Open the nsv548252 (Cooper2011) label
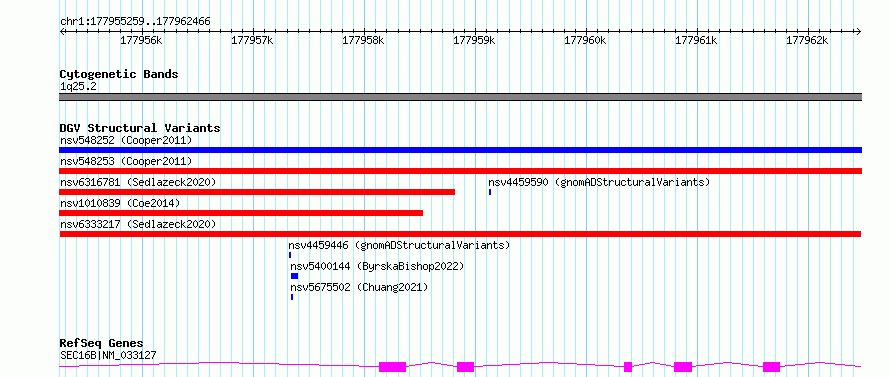This screenshot has height=377, width=890. click(126, 140)
